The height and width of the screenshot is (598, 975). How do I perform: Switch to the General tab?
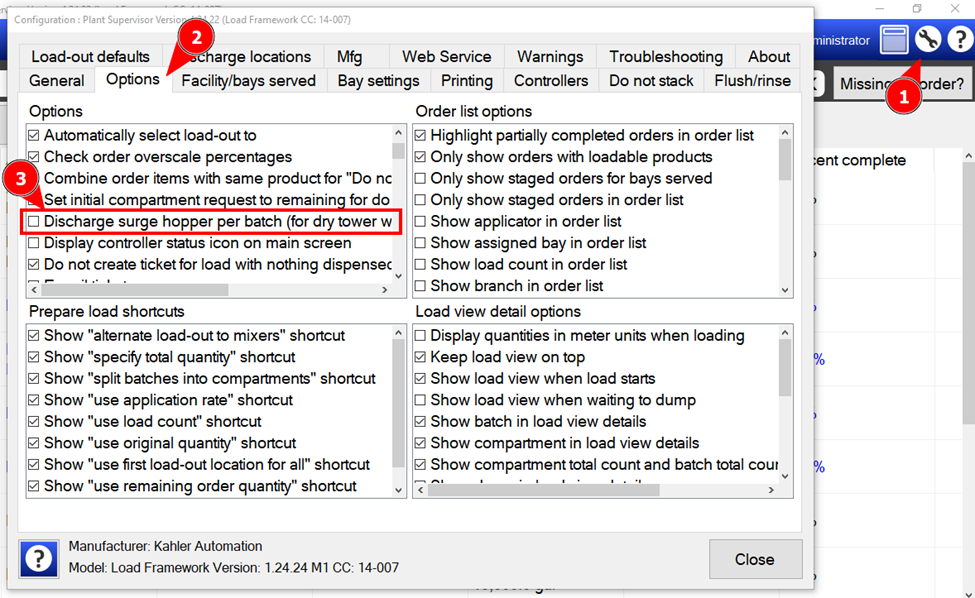pyautogui.click(x=57, y=81)
